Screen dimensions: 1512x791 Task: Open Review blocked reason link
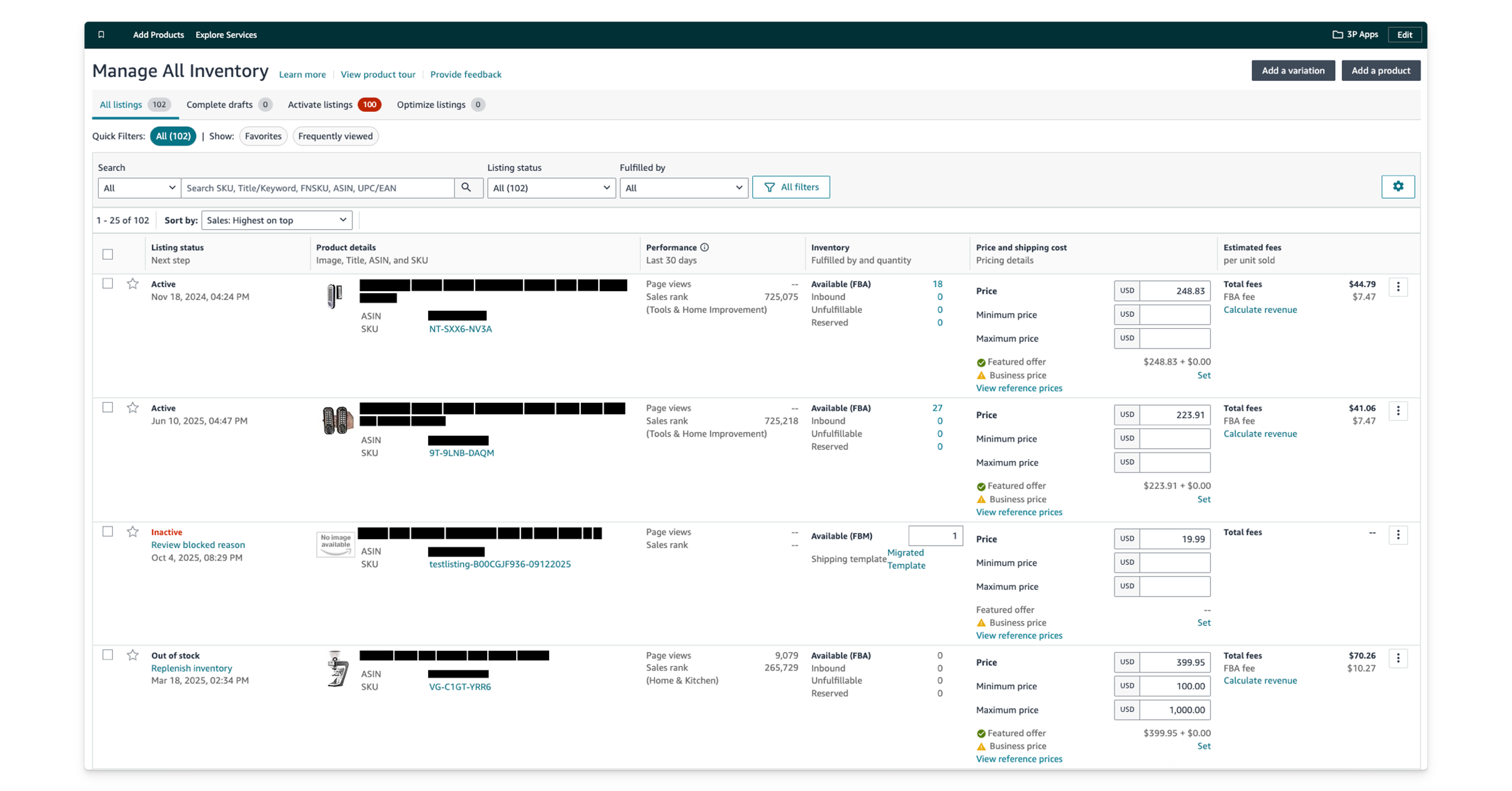198,545
